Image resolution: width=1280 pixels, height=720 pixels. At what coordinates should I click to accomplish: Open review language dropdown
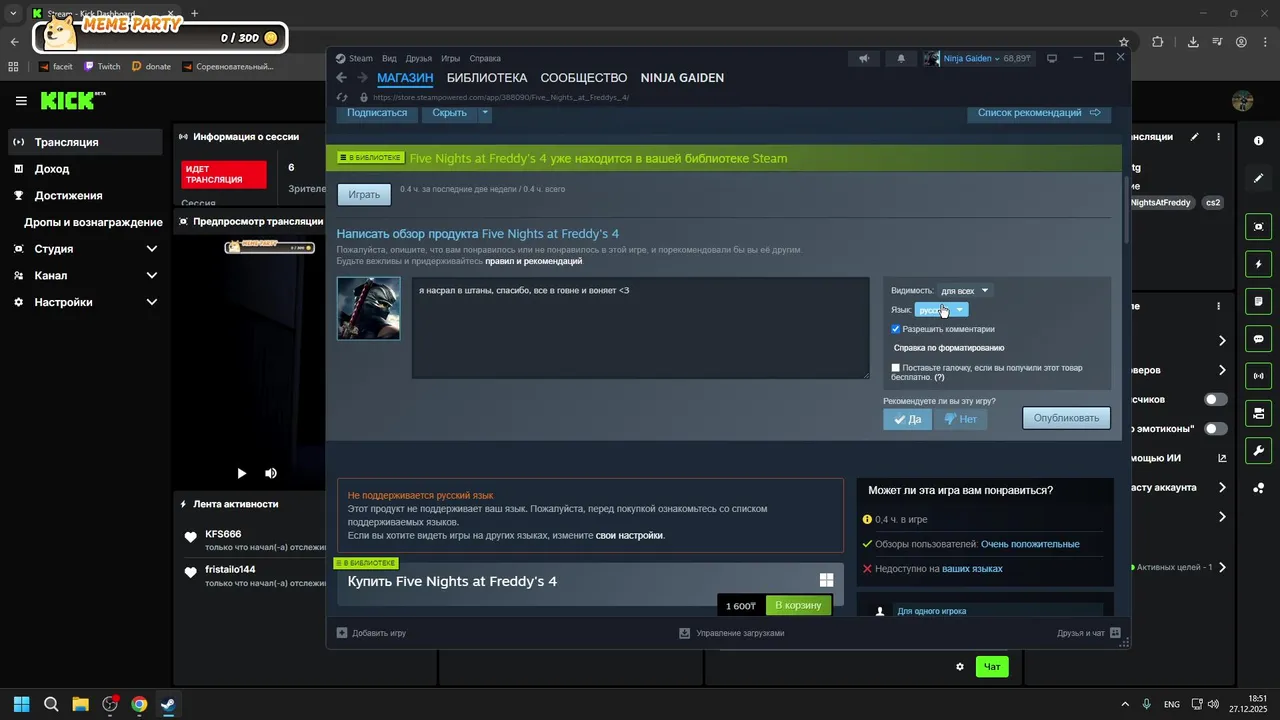coord(941,310)
